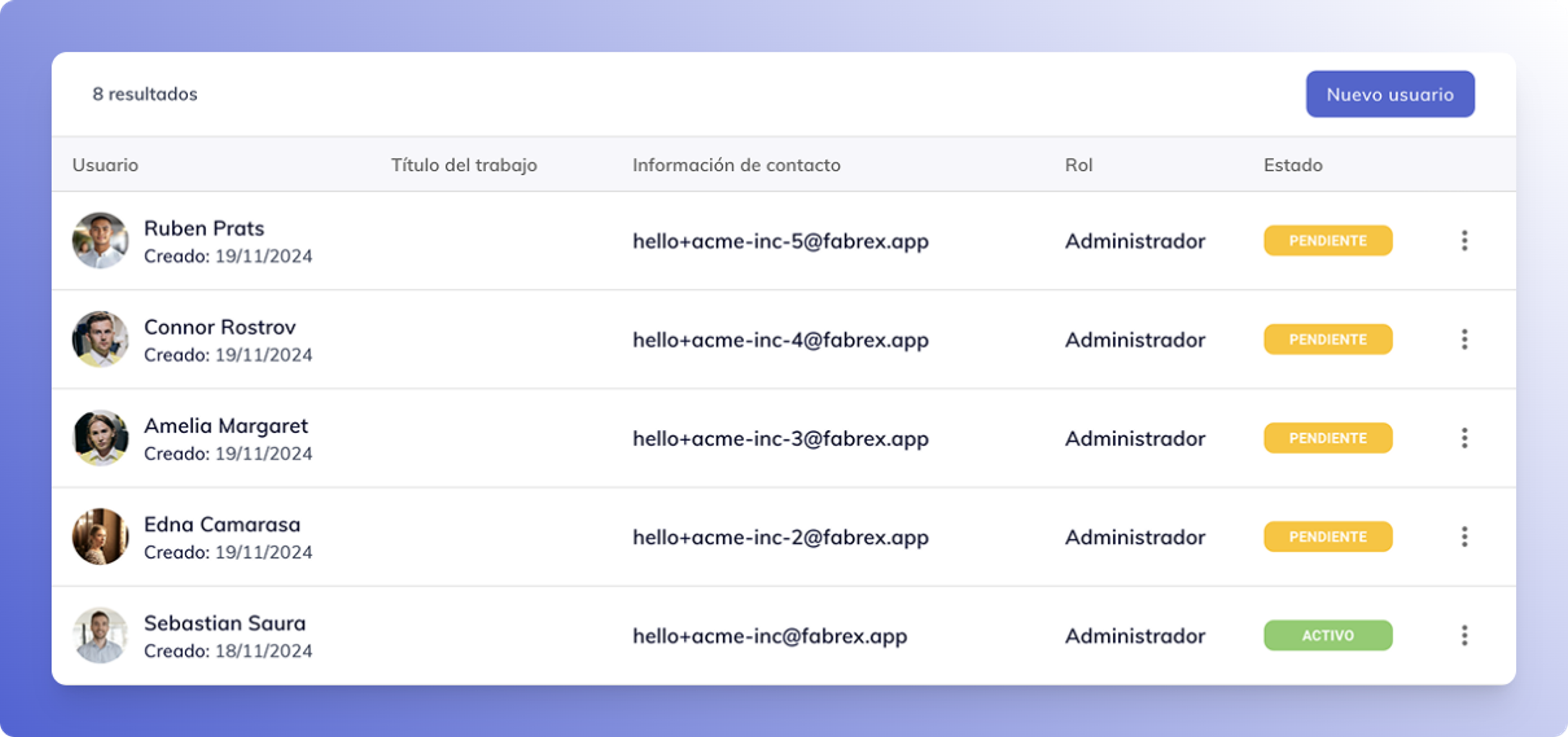This screenshot has height=737, width=1568.
Task: Click the PENDIENTE badge for Connor Rostrov
Action: tap(1328, 339)
